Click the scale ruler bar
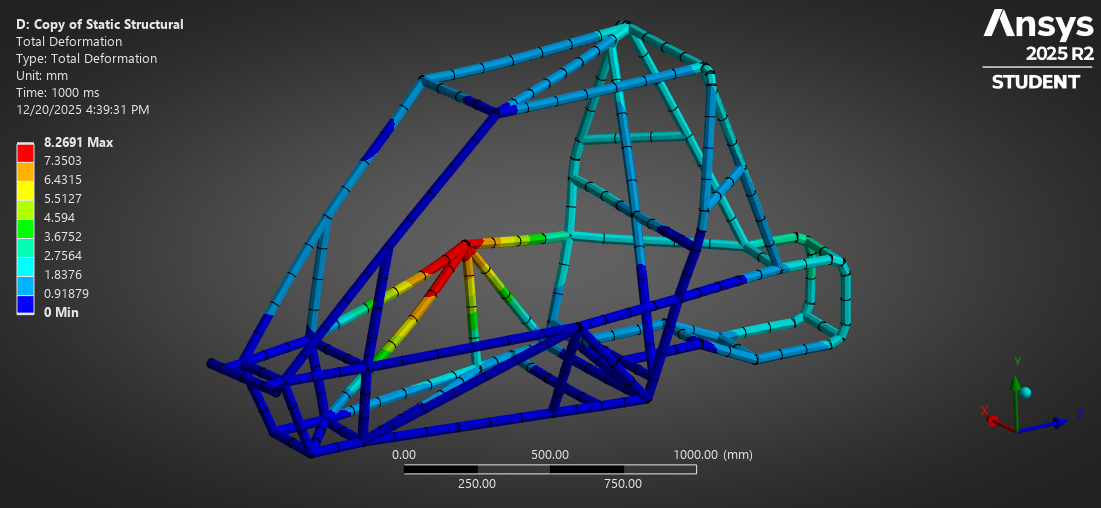 tap(550, 469)
